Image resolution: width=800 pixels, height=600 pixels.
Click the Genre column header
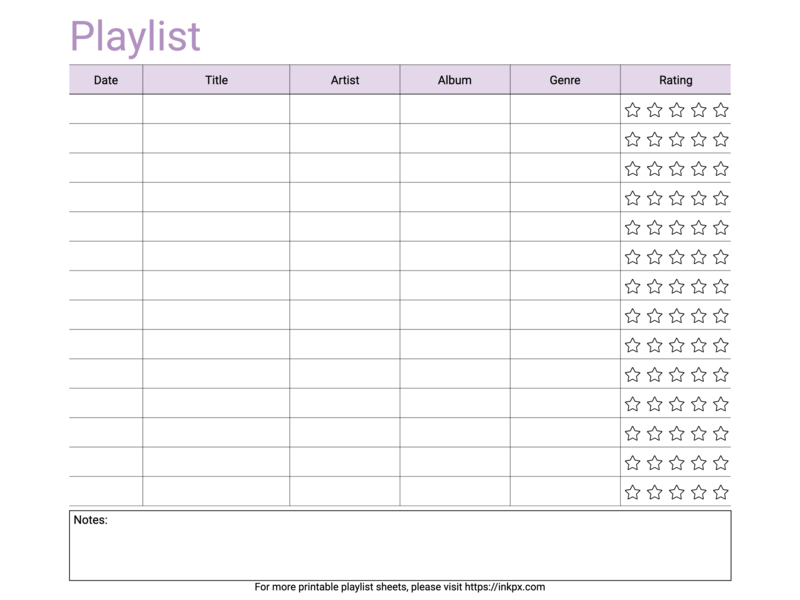pos(565,80)
